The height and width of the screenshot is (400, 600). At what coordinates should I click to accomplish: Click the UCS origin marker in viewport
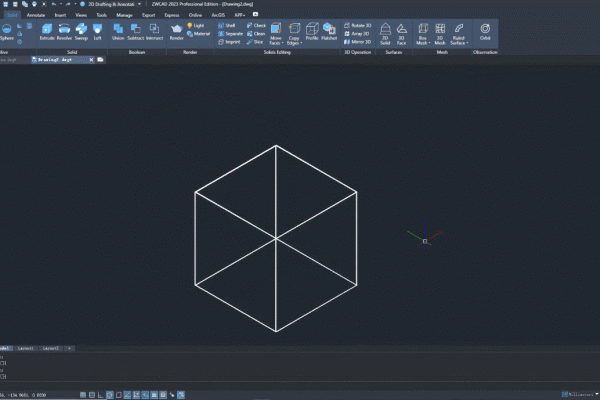coord(425,241)
